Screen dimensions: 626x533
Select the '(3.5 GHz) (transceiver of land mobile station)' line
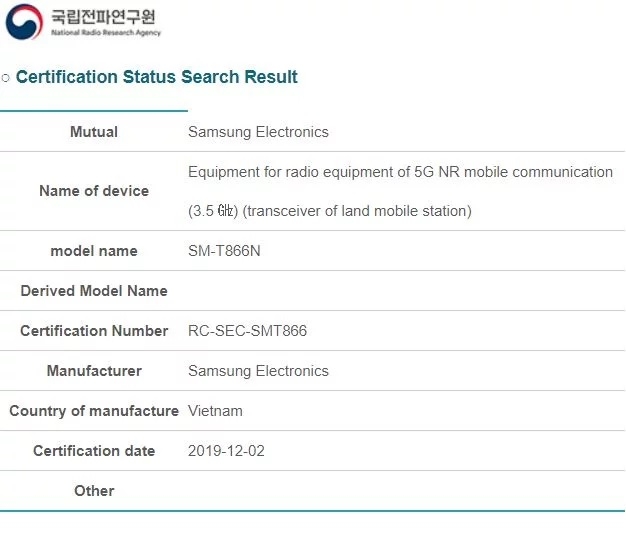(x=330, y=211)
